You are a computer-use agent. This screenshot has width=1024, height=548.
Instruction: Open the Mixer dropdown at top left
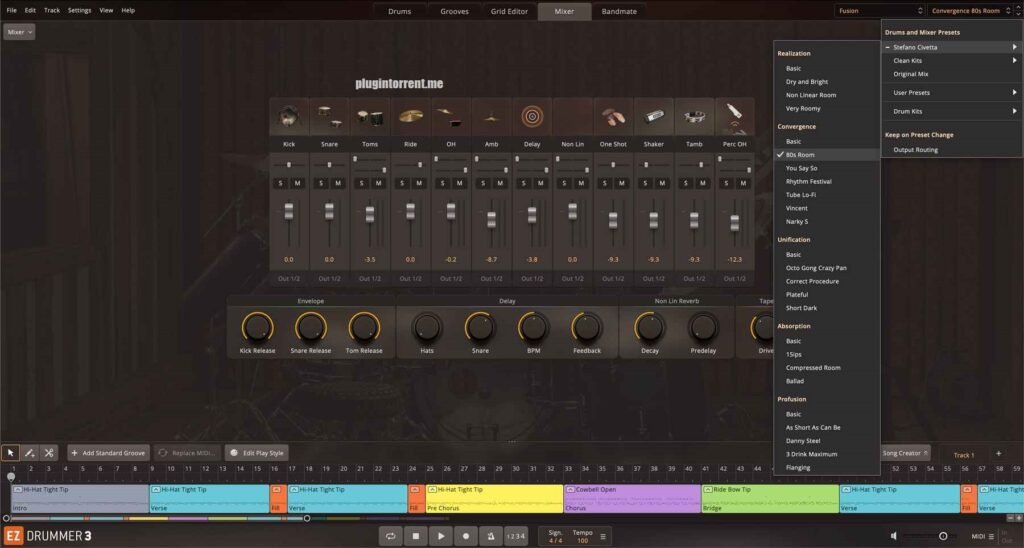tap(19, 31)
